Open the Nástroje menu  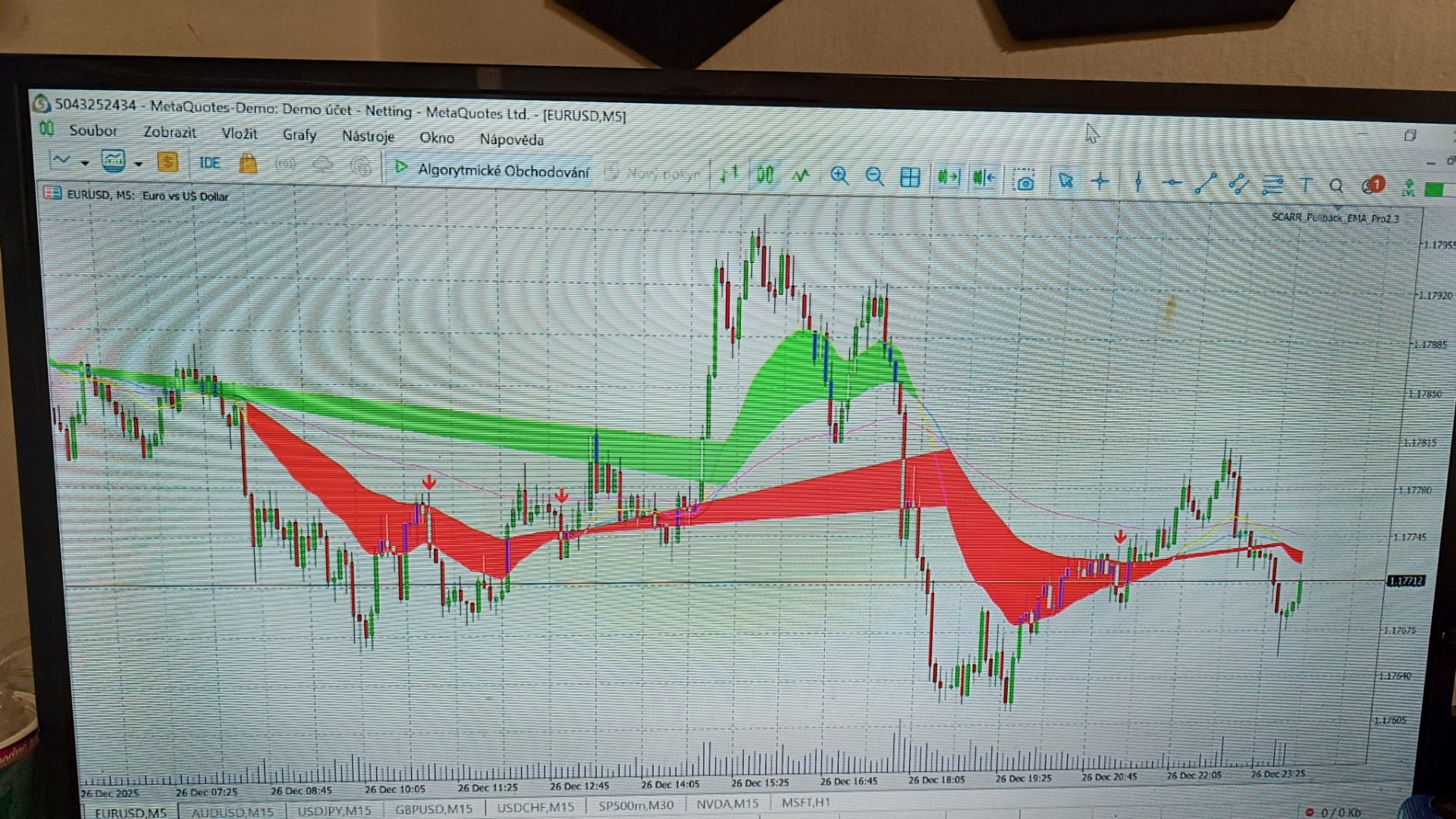tap(368, 136)
